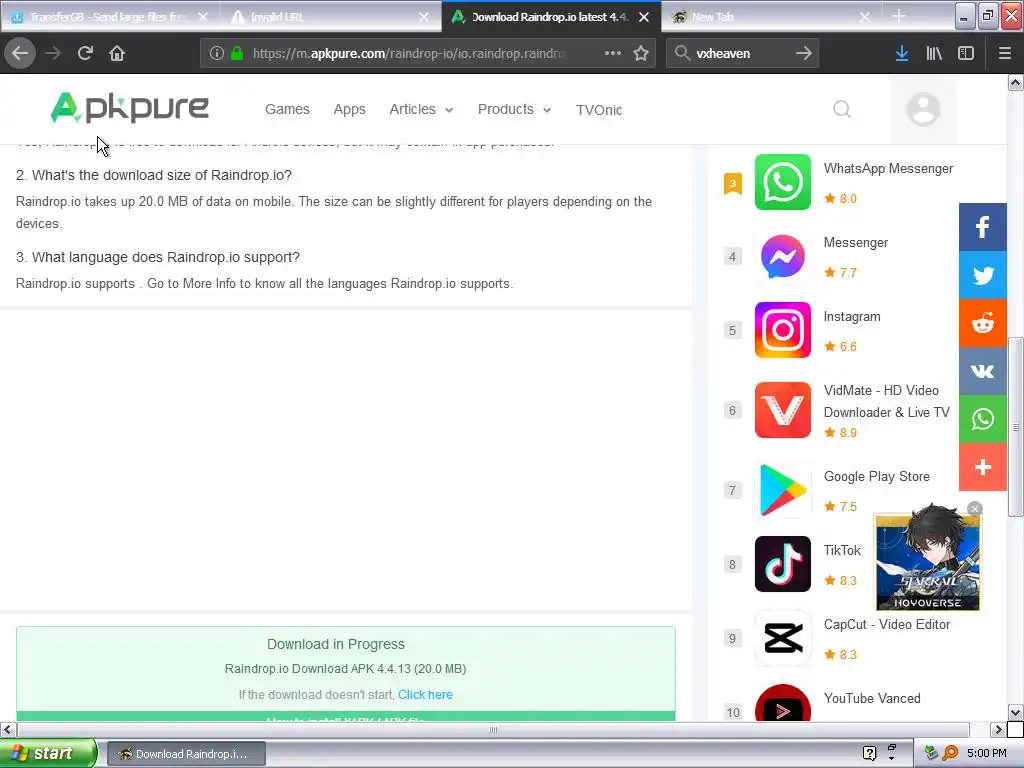This screenshot has height=768, width=1024.
Task: Share page on VK
Action: [982, 371]
